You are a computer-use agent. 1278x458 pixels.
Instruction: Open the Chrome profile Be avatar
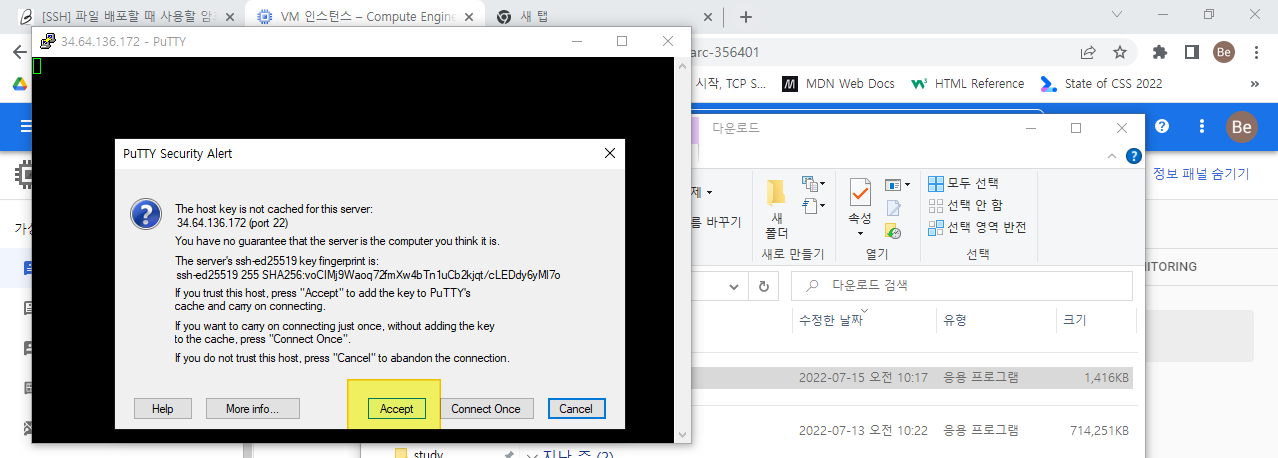tap(1224, 52)
